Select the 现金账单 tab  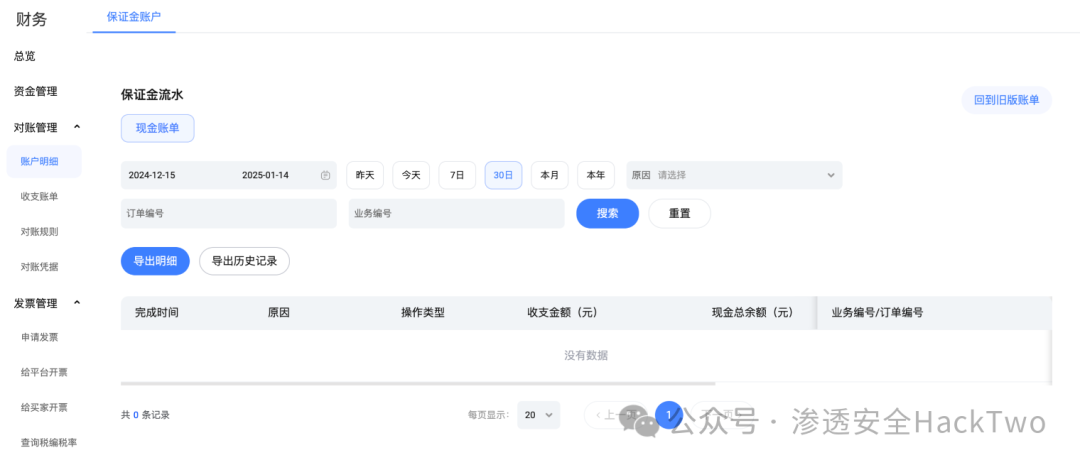pyautogui.click(x=158, y=128)
